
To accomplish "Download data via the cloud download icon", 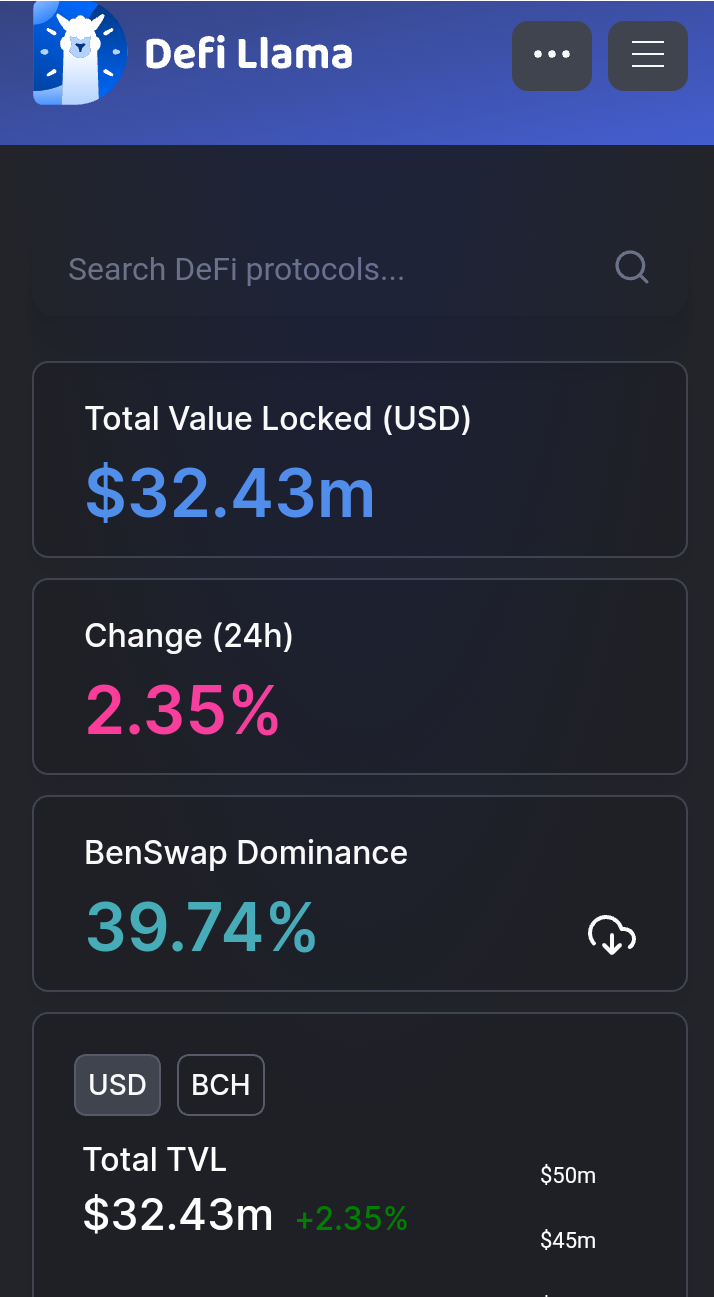I will click(x=612, y=935).
